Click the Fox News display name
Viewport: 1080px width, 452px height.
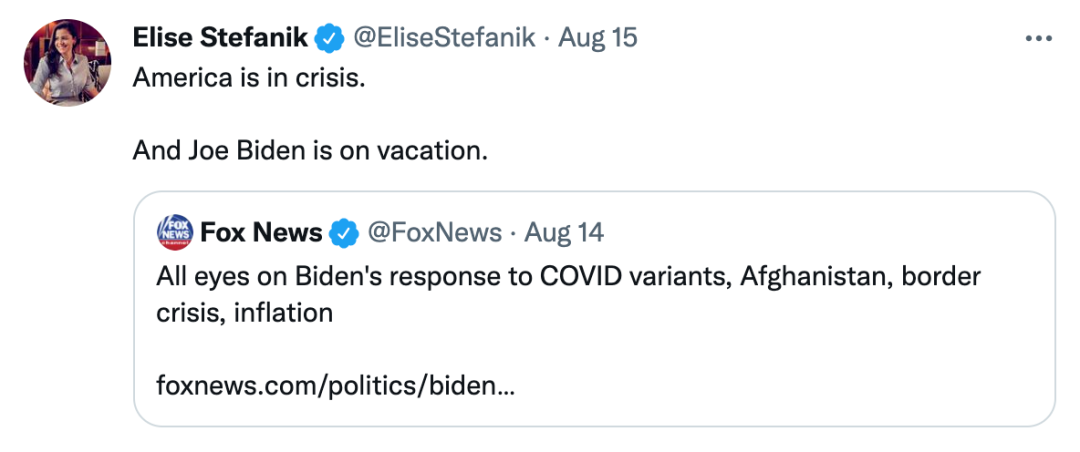[x=260, y=233]
